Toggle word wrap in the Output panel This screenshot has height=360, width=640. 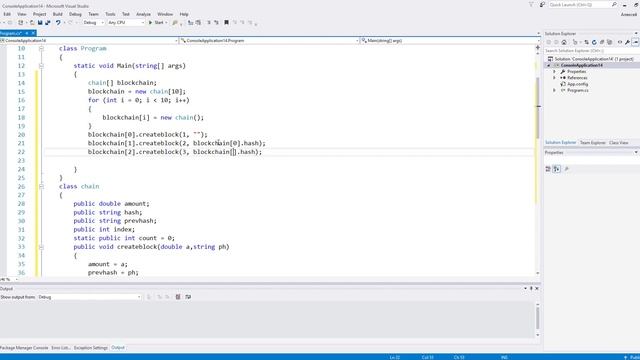188,297
